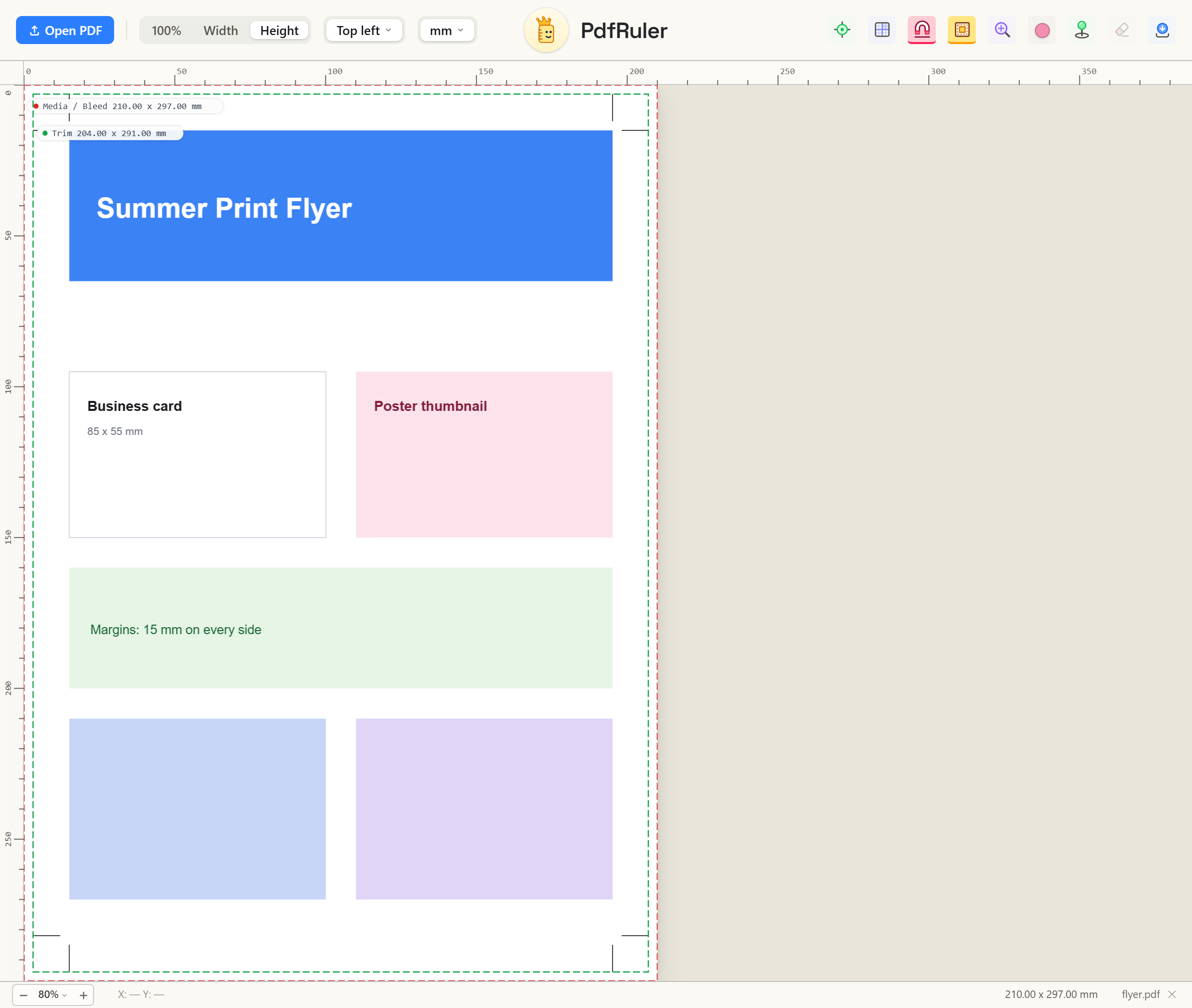
Task: Select the Width fit option
Action: 221,31
